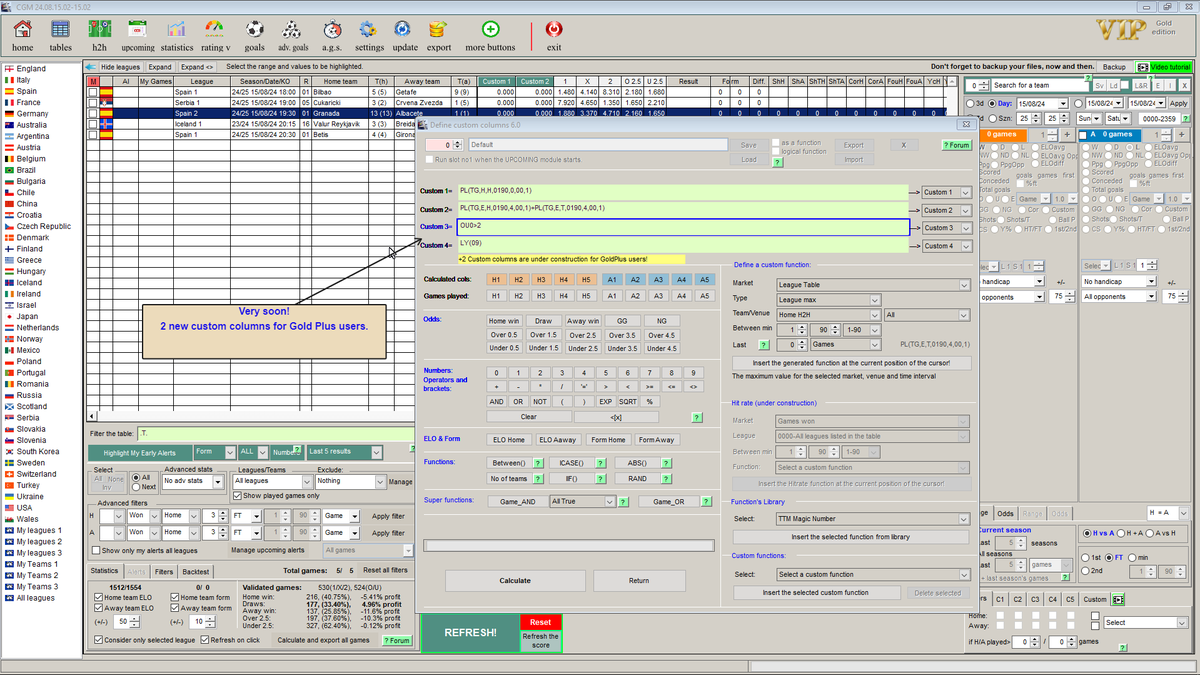This screenshot has width=1200, height=675.
Task: Switch to the Filters tab
Action: pyautogui.click(x=163, y=570)
